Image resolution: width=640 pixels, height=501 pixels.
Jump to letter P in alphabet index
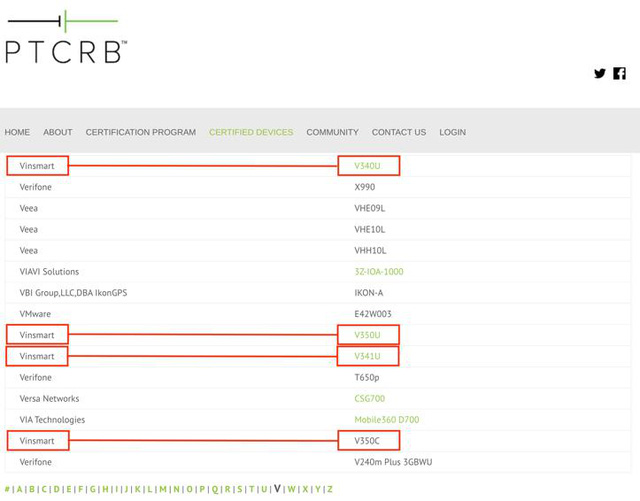coord(202,489)
